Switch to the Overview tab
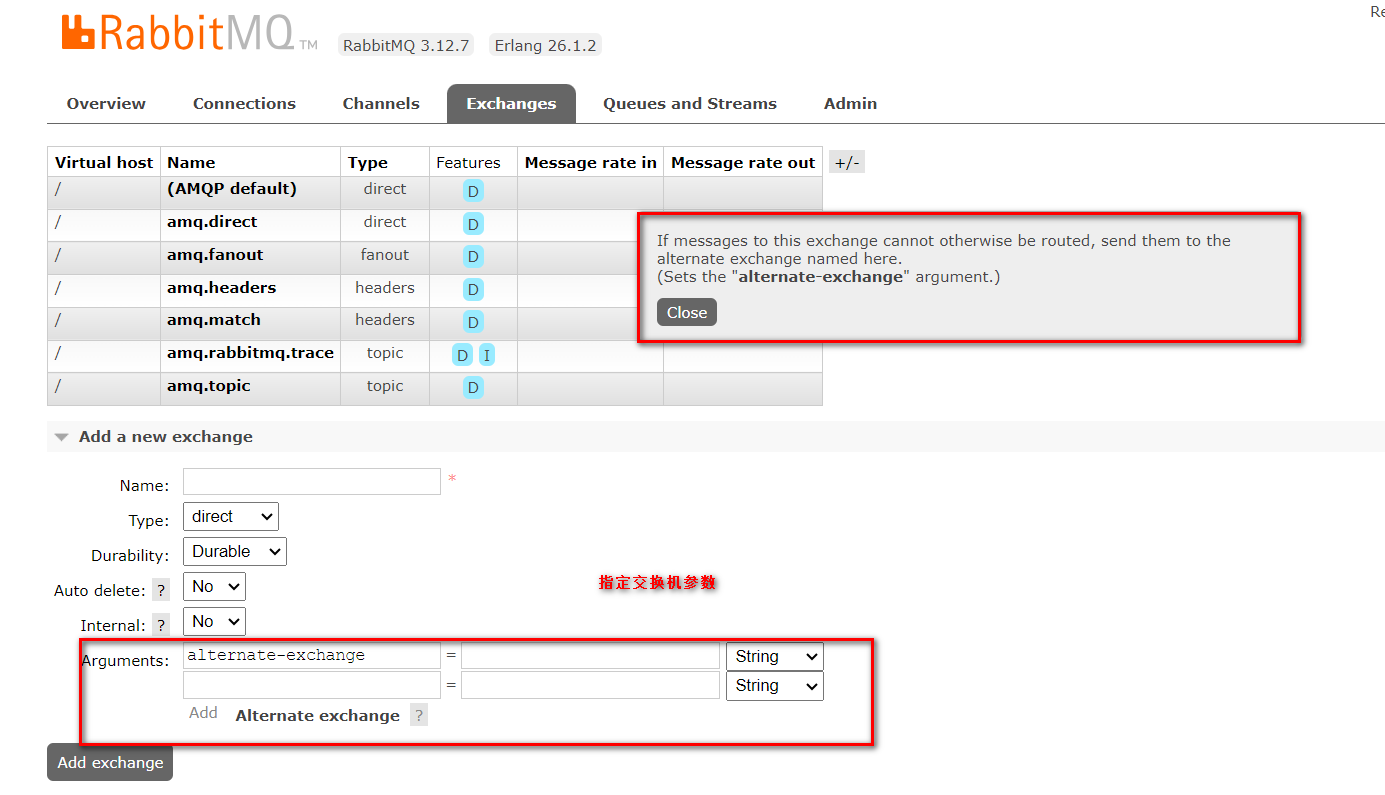The image size is (1385, 795). pyautogui.click(x=106, y=104)
